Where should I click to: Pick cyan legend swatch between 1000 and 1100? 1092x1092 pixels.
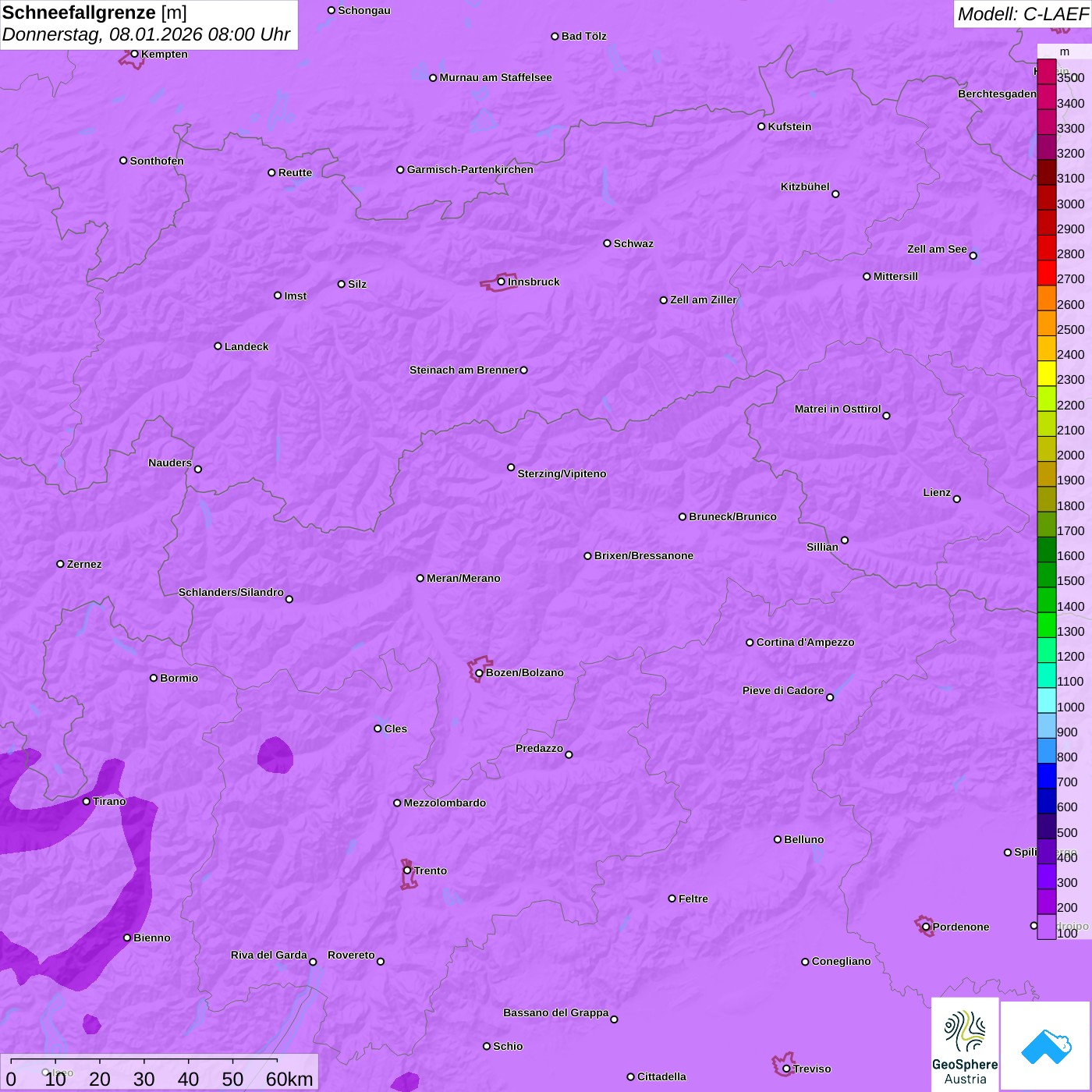1047,700
